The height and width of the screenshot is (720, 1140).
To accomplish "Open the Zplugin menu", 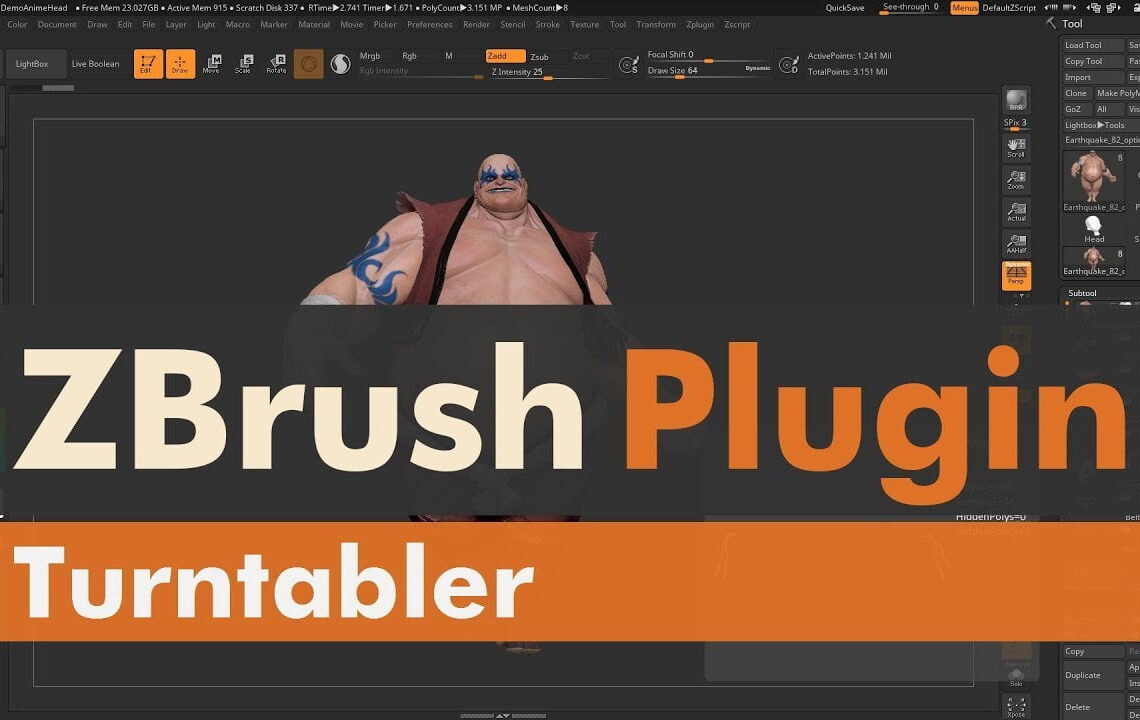I will pyautogui.click(x=700, y=24).
